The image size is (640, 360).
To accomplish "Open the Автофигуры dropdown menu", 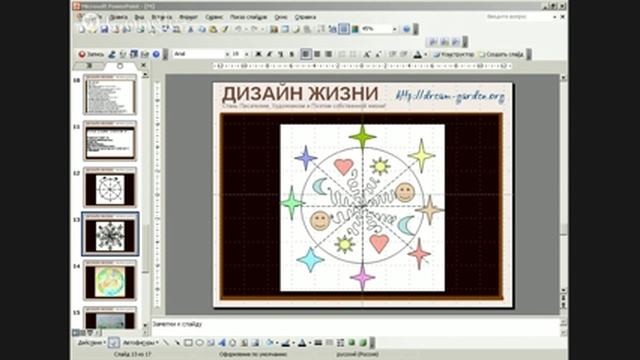I will click(140, 343).
